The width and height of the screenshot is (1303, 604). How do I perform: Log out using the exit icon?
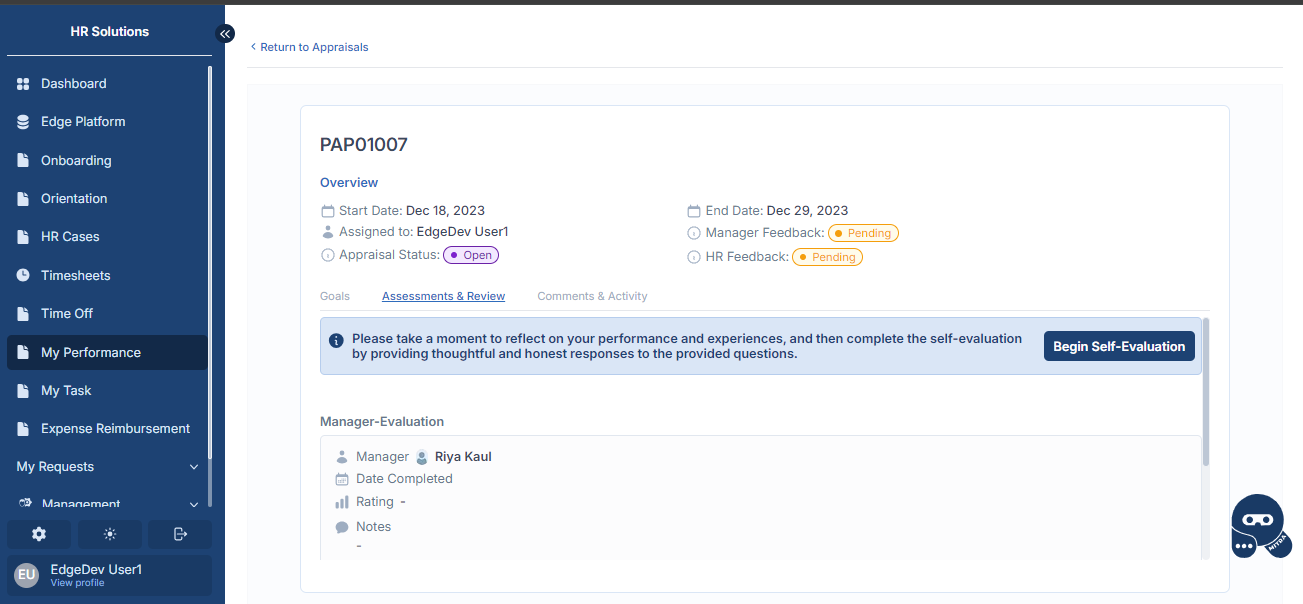click(x=180, y=534)
